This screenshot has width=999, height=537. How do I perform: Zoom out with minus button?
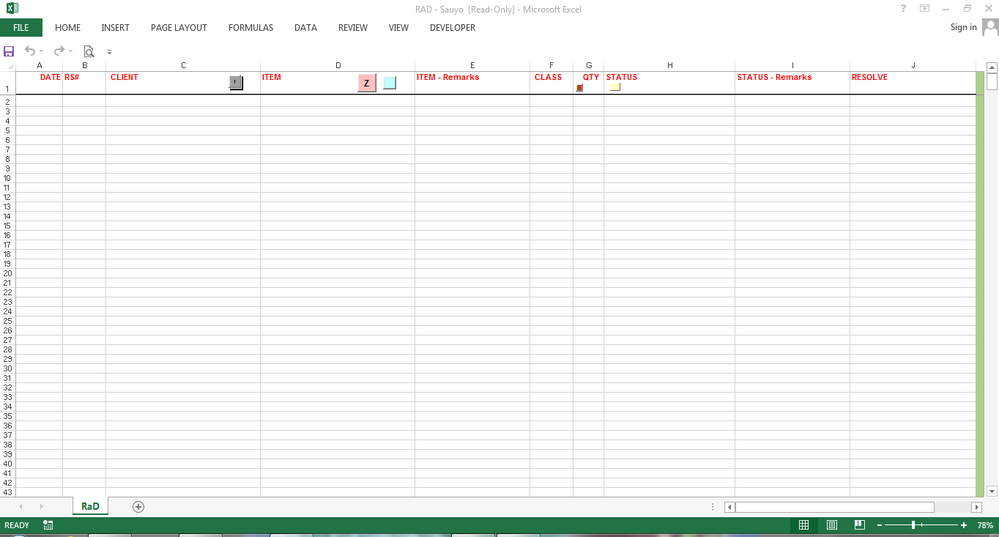pos(880,526)
